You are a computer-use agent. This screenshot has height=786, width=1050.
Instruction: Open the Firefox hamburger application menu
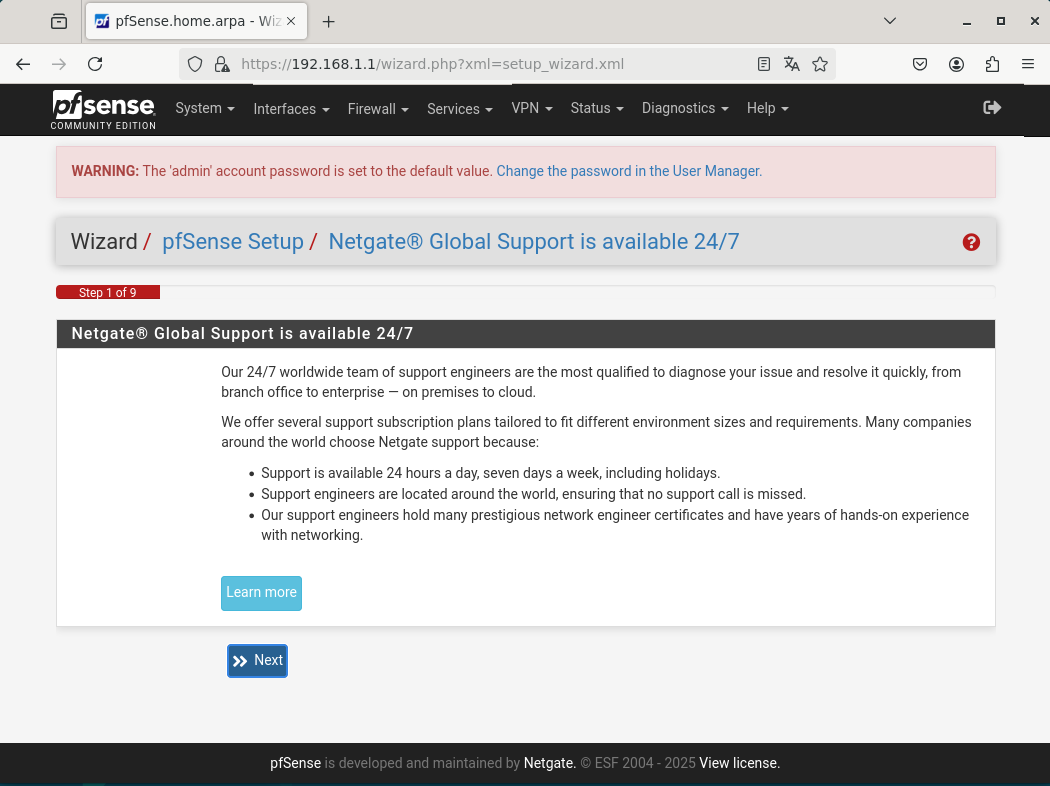pos(1028,64)
